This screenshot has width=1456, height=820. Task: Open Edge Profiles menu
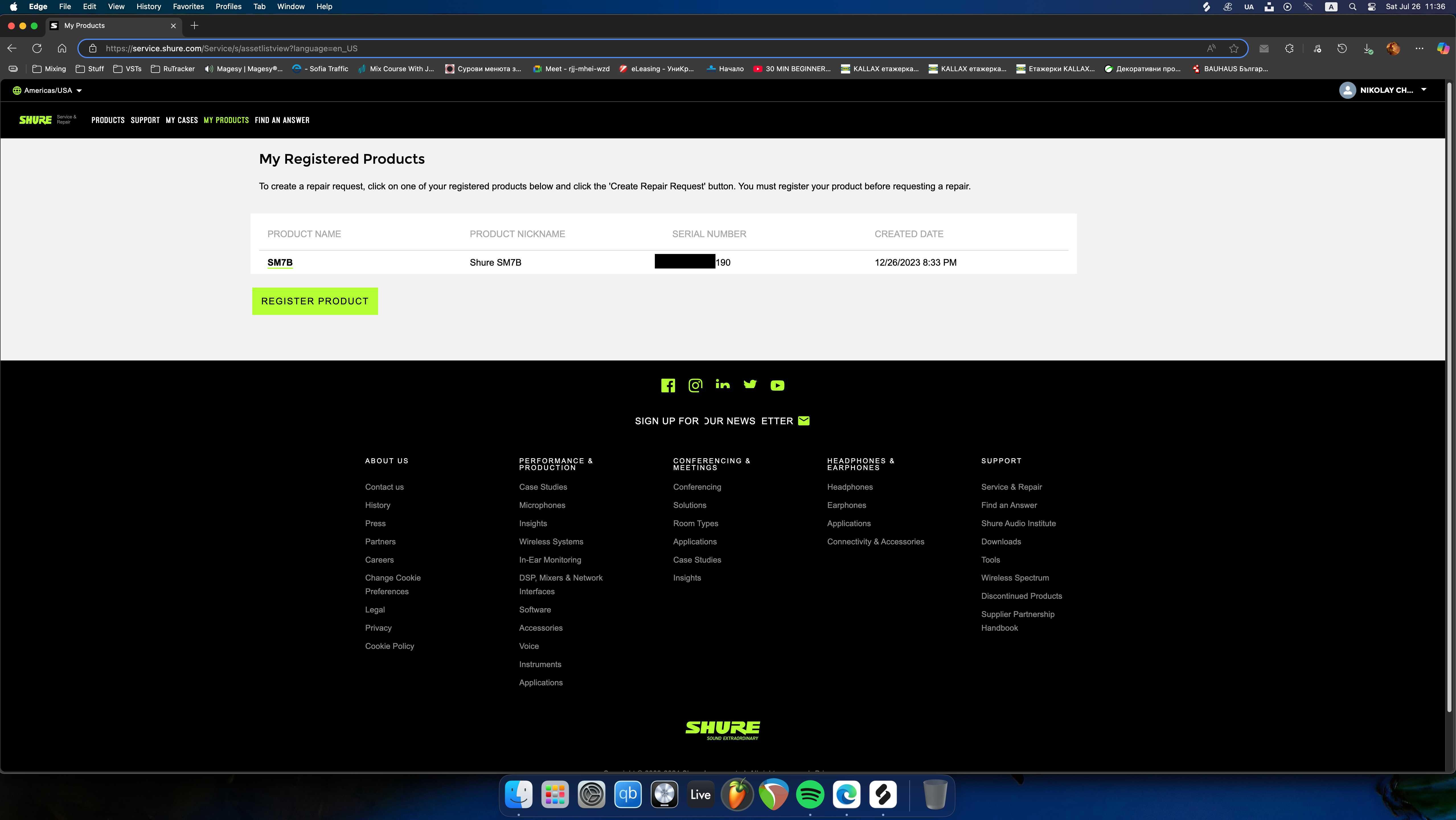[228, 7]
